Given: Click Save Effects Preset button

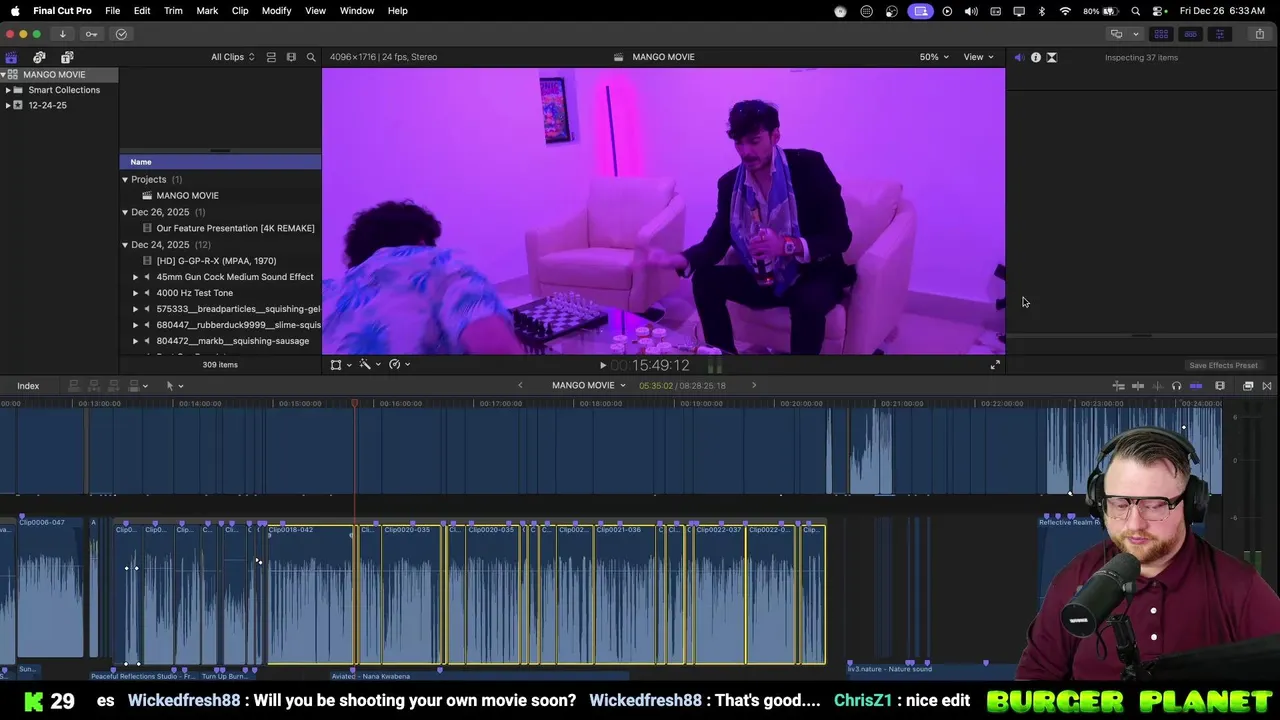Looking at the screenshot, I should coord(1223,365).
